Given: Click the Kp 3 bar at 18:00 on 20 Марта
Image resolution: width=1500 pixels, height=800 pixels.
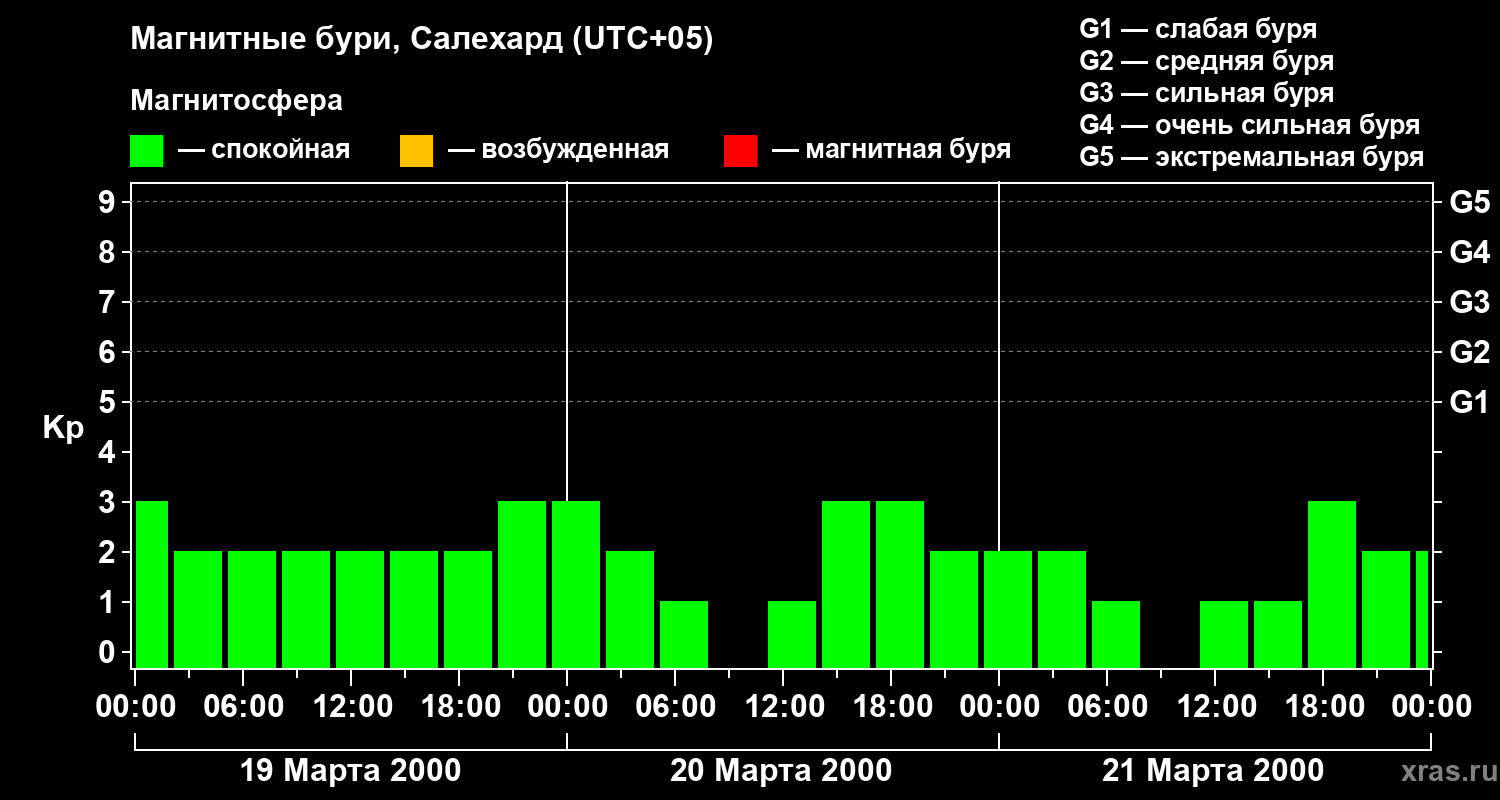Looking at the screenshot, I should click(x=900, y=584).
